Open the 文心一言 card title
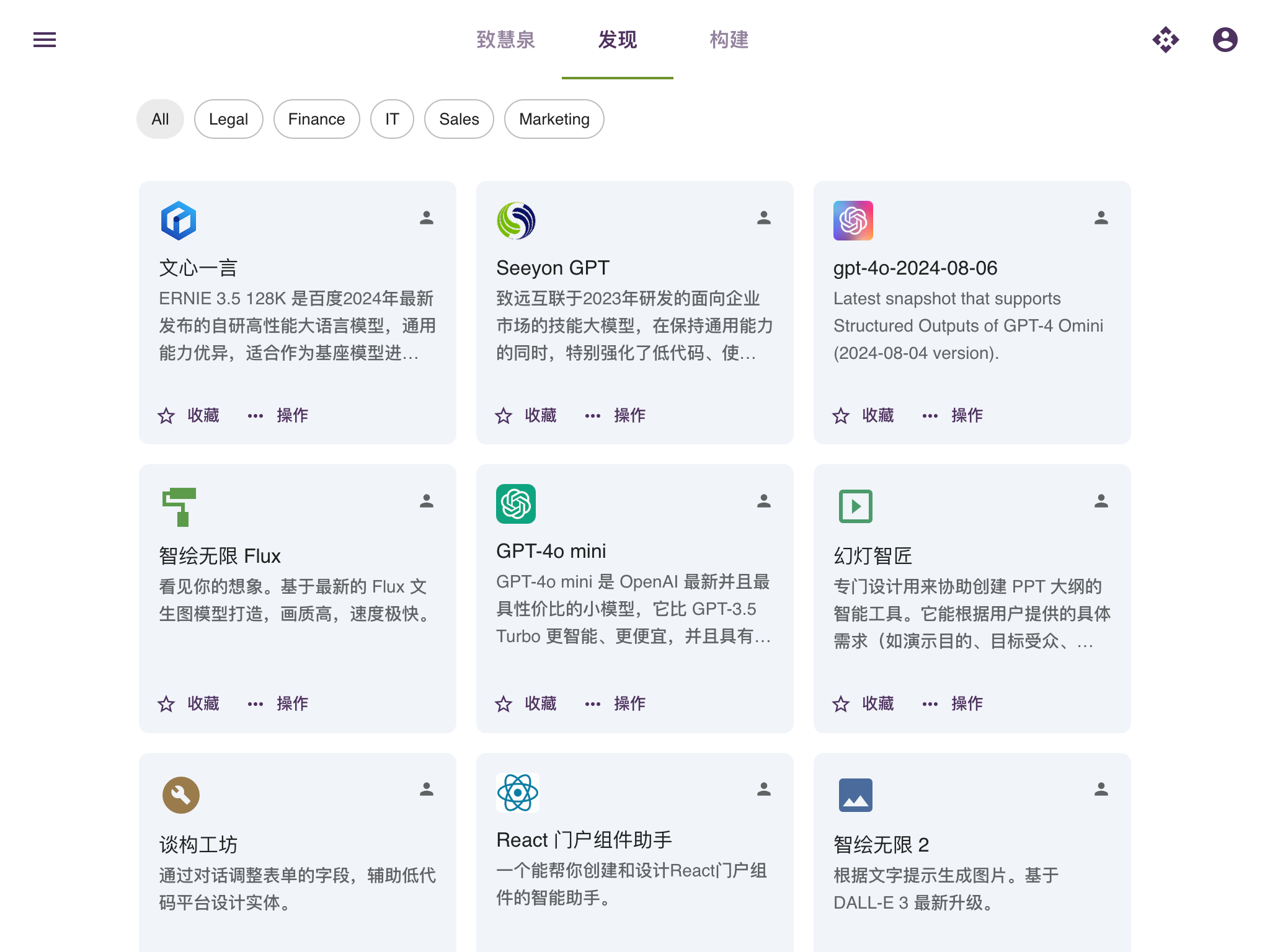This screenshot has height=952, width=1270. click(198, 268)
